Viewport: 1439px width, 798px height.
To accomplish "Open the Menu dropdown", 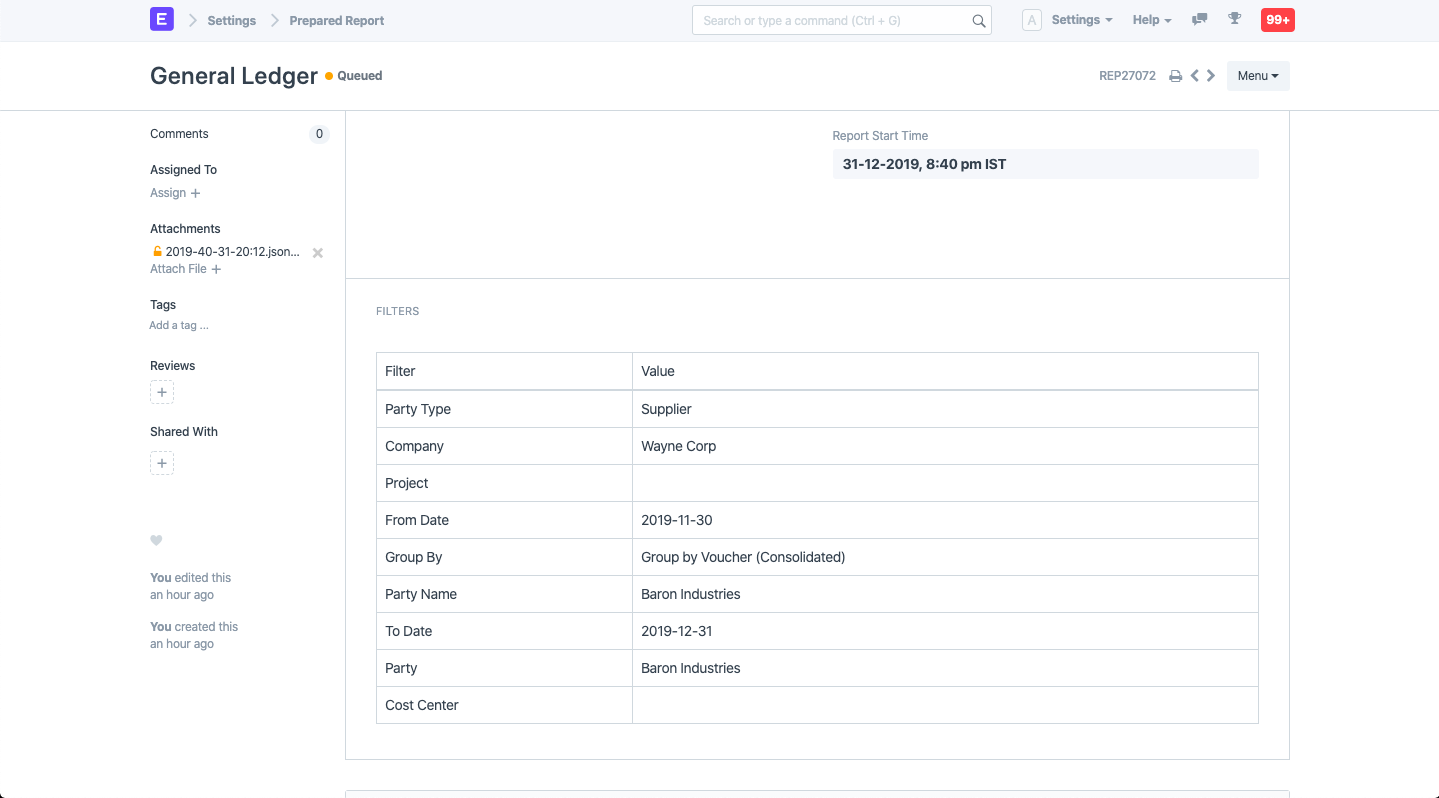I will tap(1257, 75).
